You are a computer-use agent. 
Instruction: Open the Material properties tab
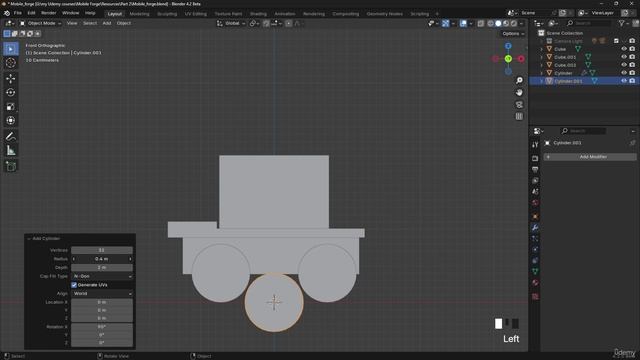click(x=535, y=282)
